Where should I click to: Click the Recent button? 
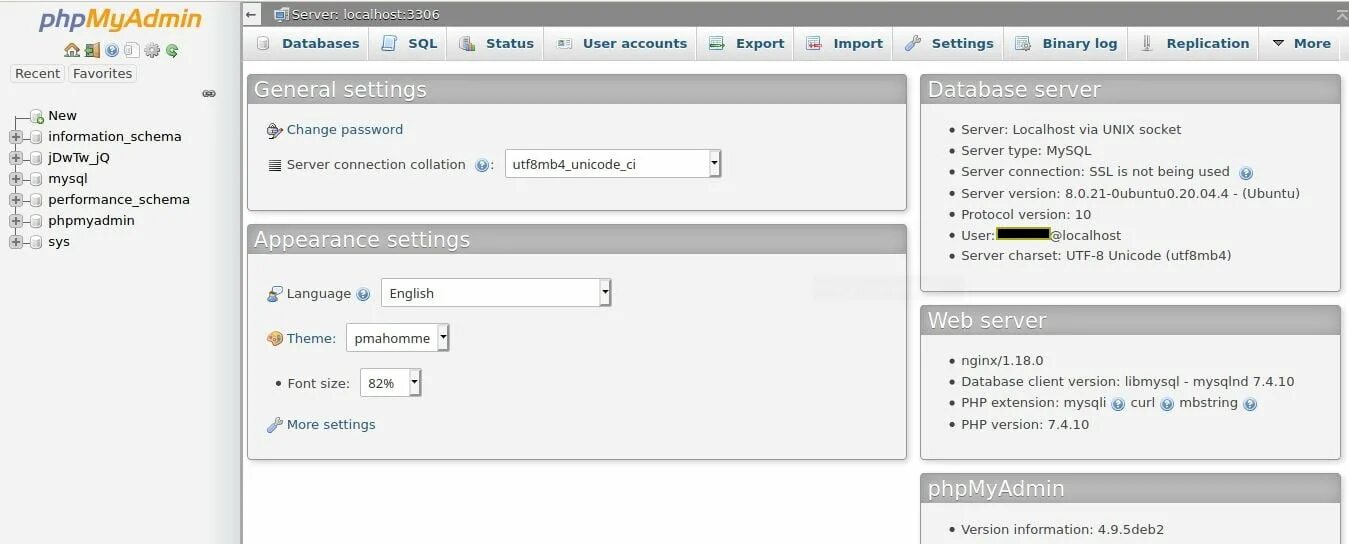[38, 73]
